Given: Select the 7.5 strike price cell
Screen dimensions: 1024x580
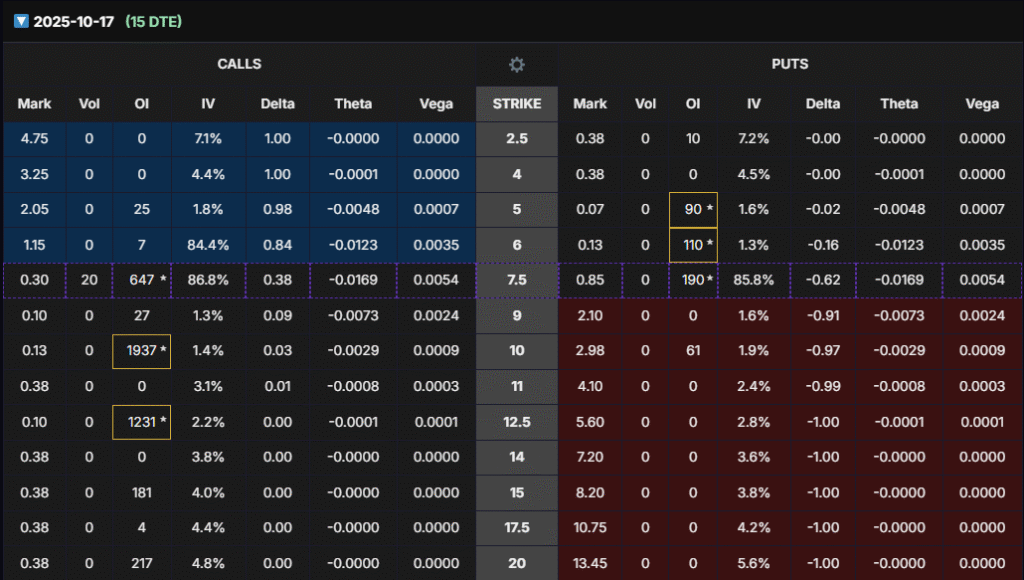Looking at the screenshot, I should pos(516,281).
